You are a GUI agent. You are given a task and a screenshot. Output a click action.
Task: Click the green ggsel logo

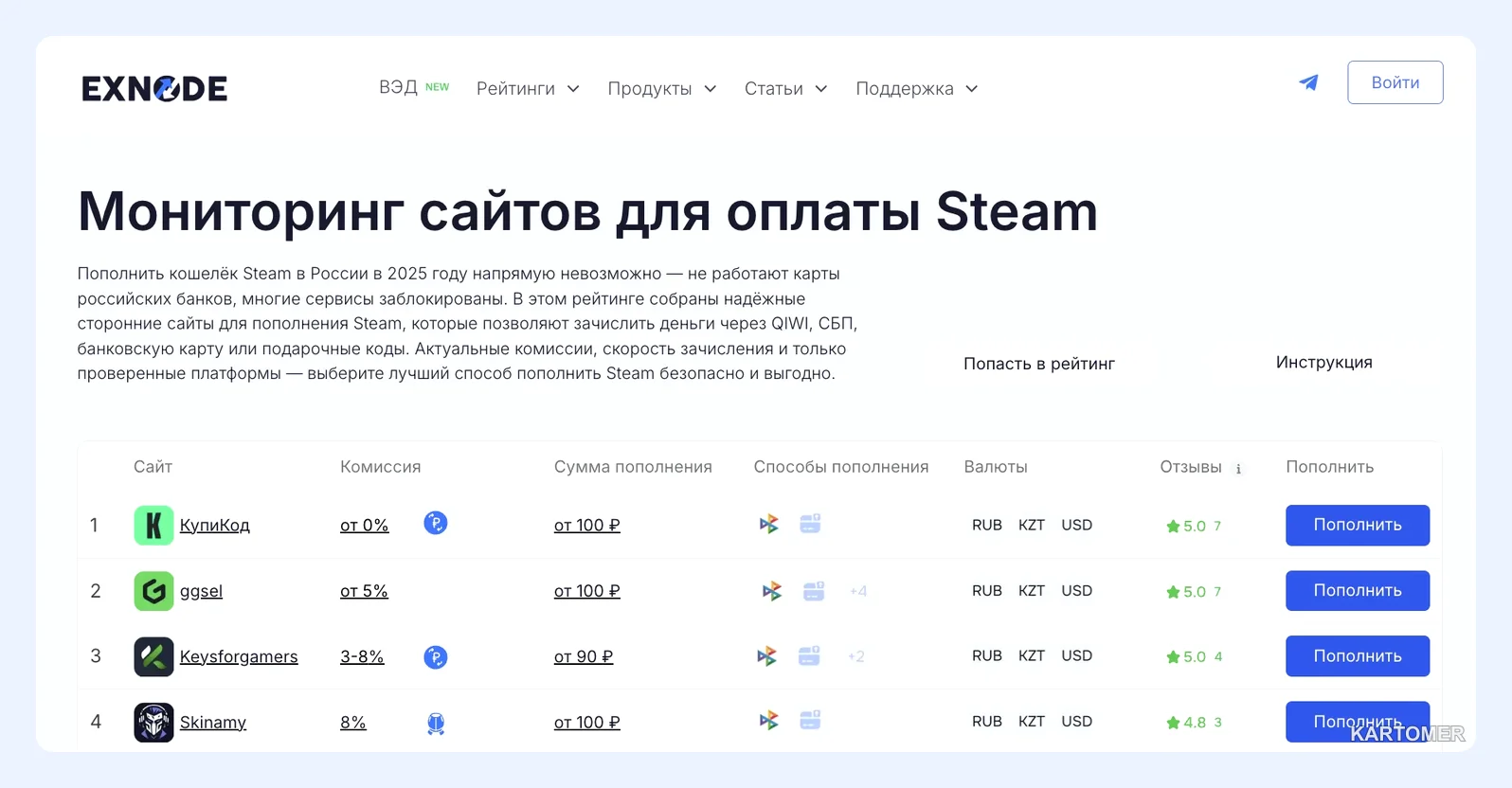[x=153, y=591]
